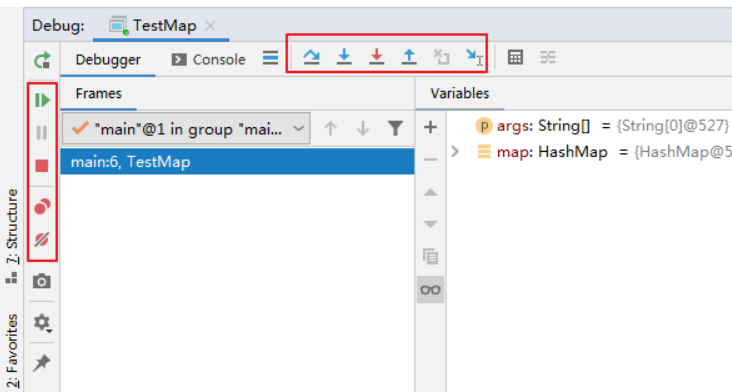Open the Favorites tool window
The image size is (732, 392).
pos(12,351)
